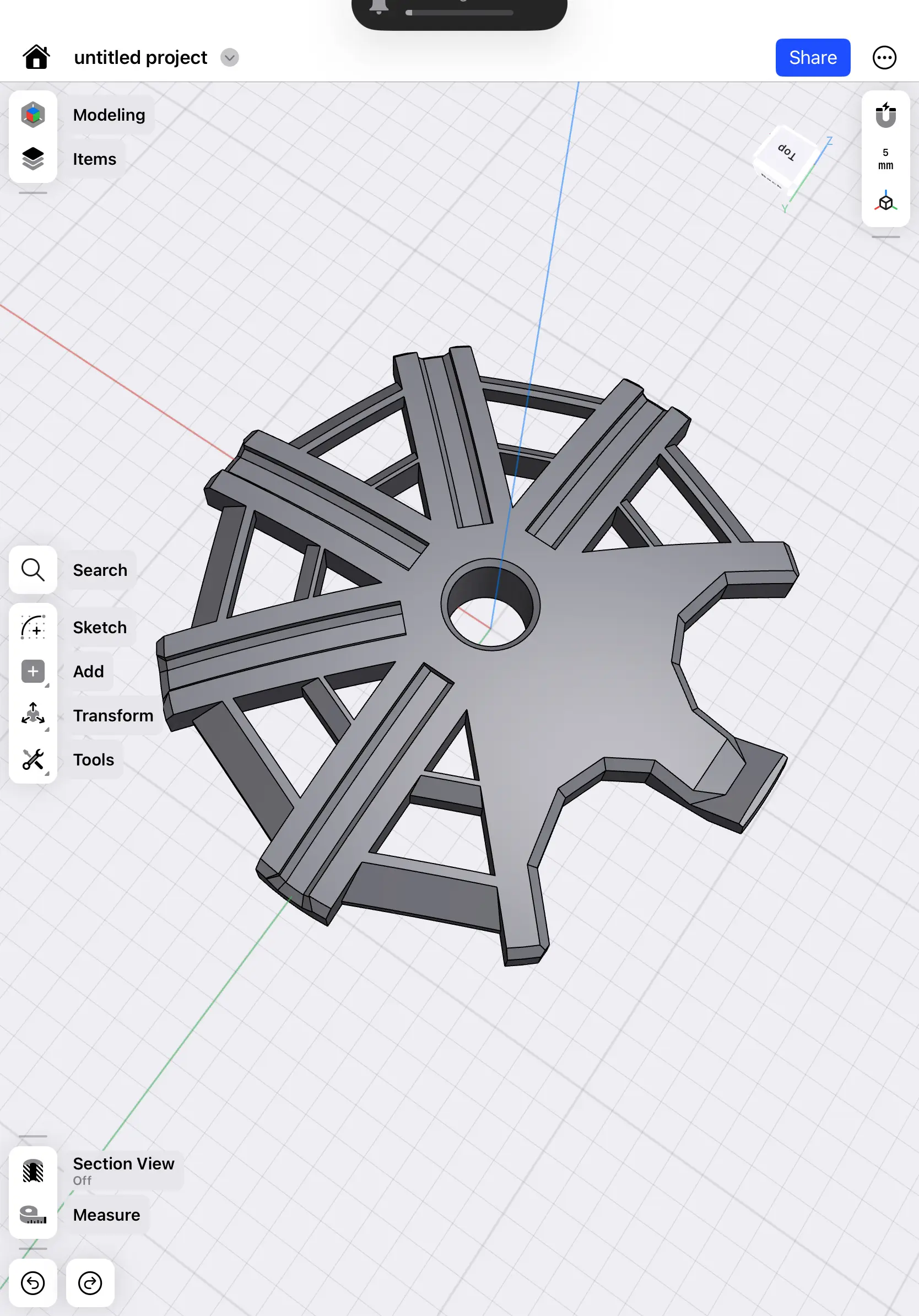Screen dimensions: 919x1316
Task: Click the Undo arrow button
Action: click(x=33, y=1283)
